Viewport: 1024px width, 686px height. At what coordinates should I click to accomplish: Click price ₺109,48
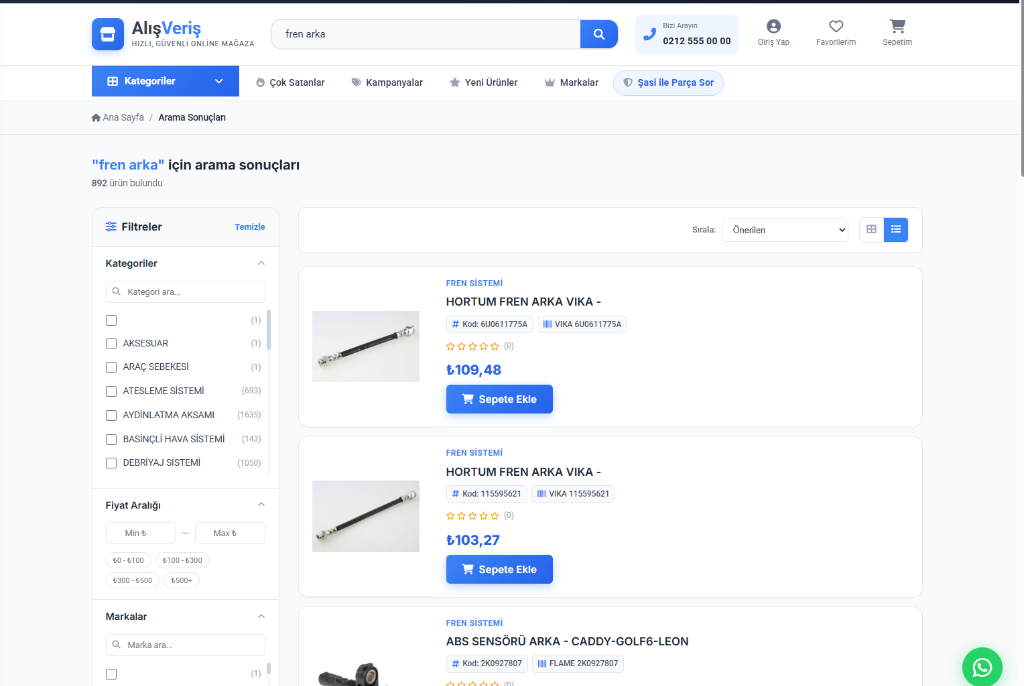(473, 370)
